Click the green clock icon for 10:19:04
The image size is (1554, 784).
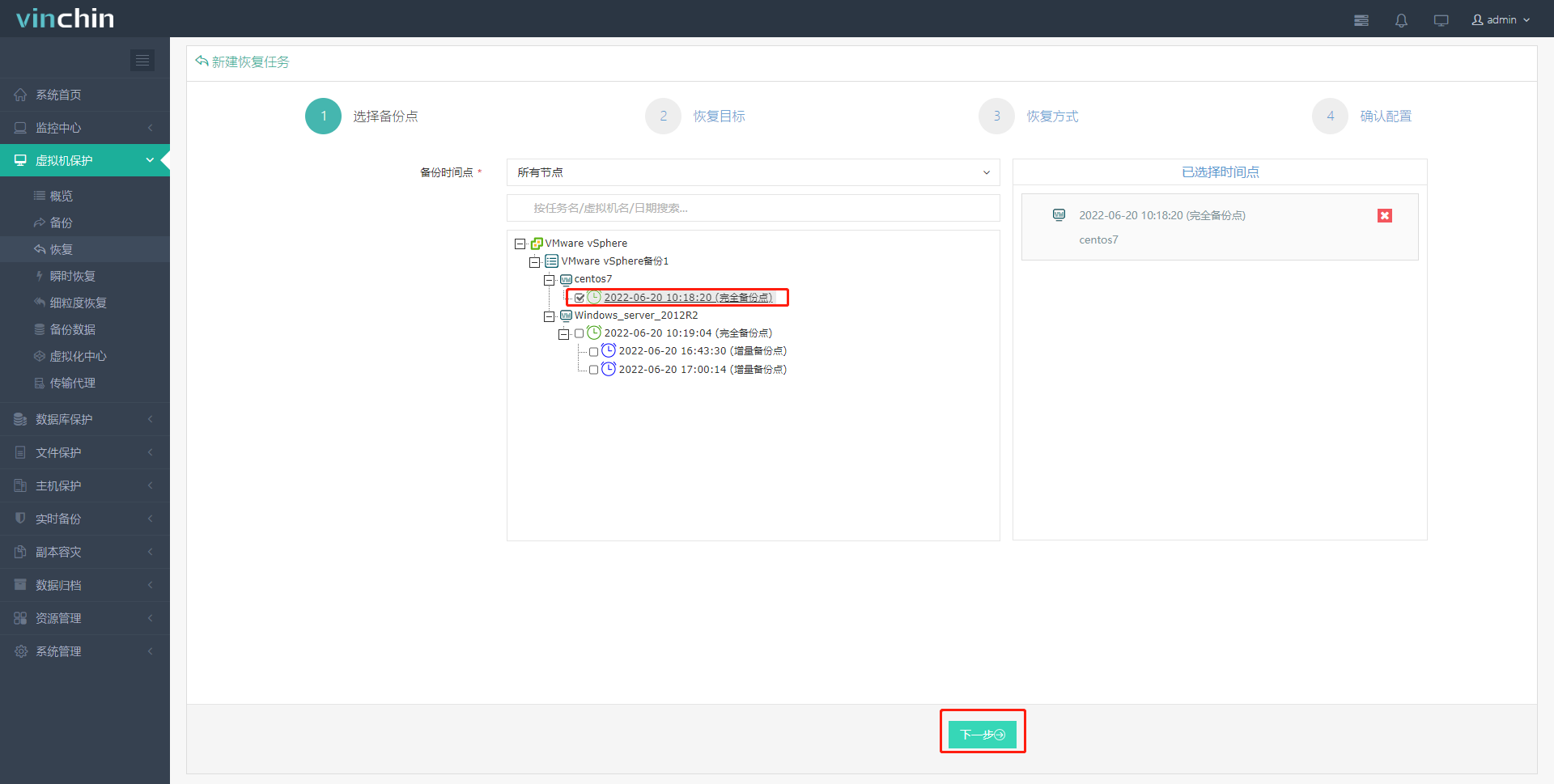[x=594, y=333]
